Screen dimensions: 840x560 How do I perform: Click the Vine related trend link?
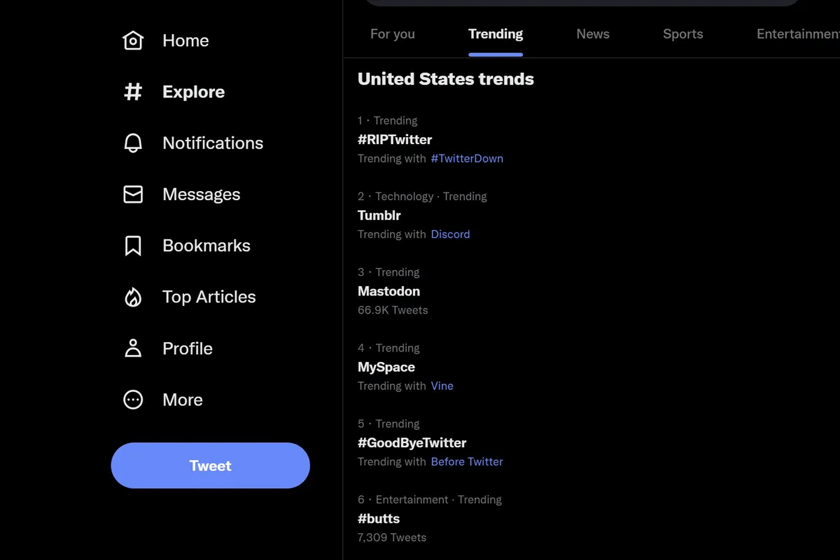(442, 386)
